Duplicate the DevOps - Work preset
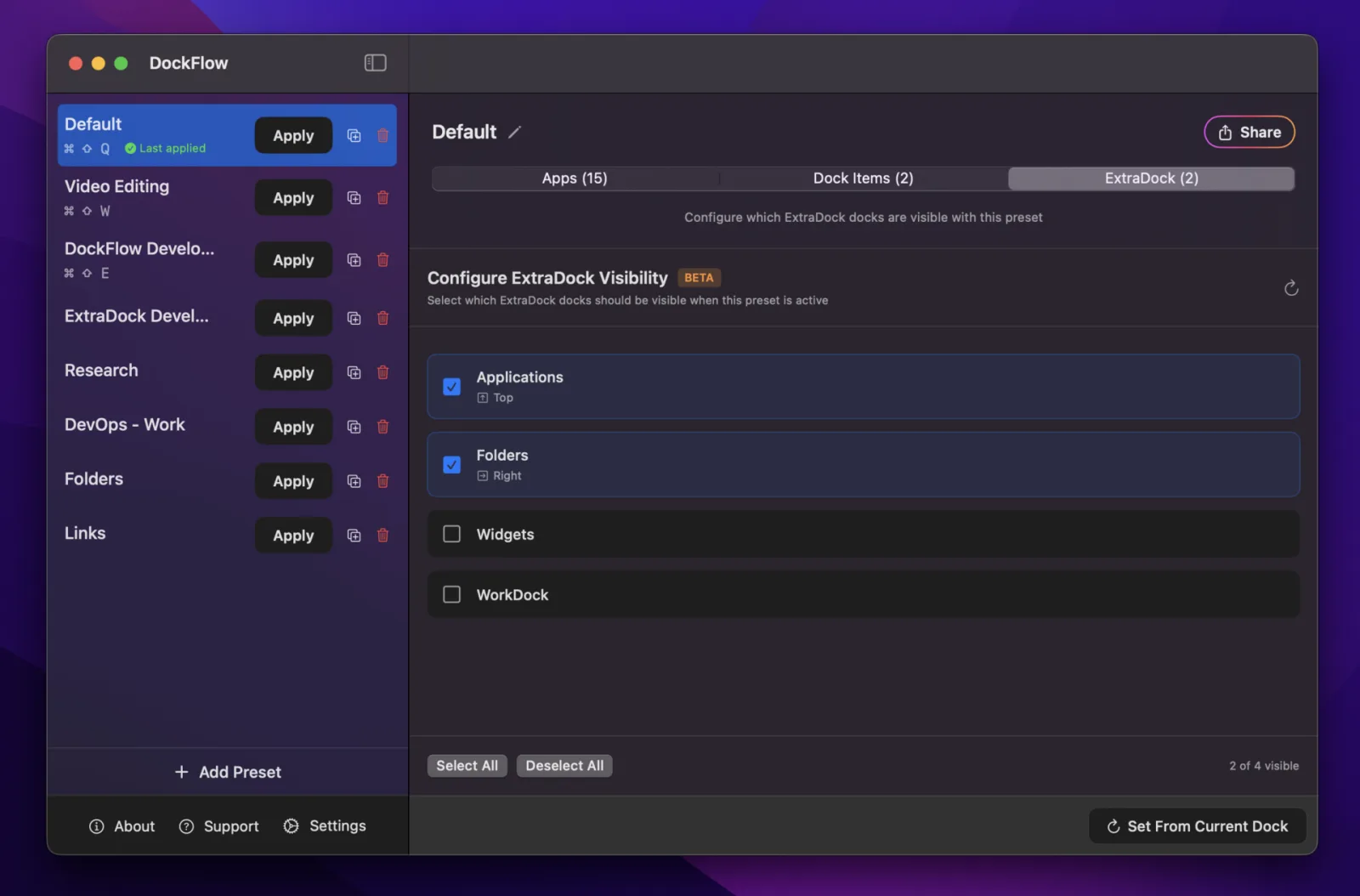Viewport: 1360px width, 896px height. [354, 427]
